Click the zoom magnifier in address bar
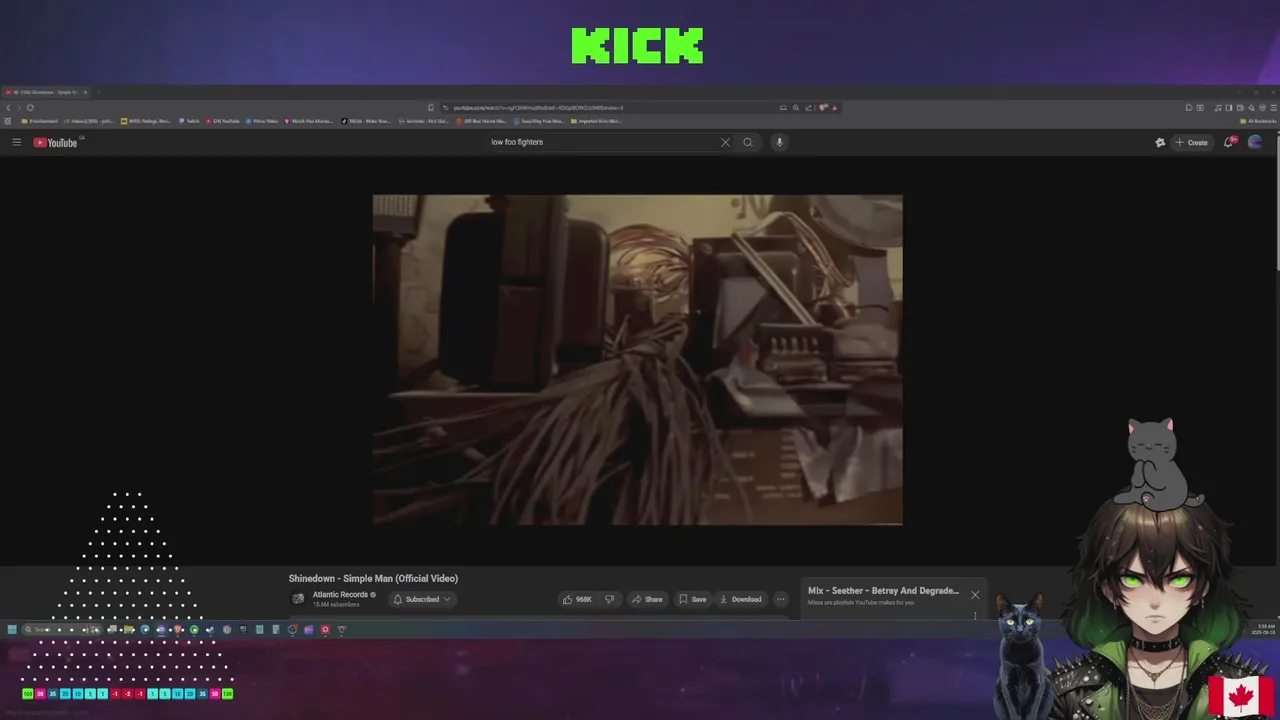 [x=796, y=107]
